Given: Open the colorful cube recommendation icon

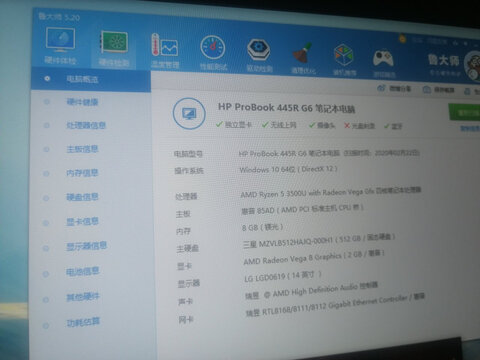Looking at the screenshot, I should pos(344,55).
